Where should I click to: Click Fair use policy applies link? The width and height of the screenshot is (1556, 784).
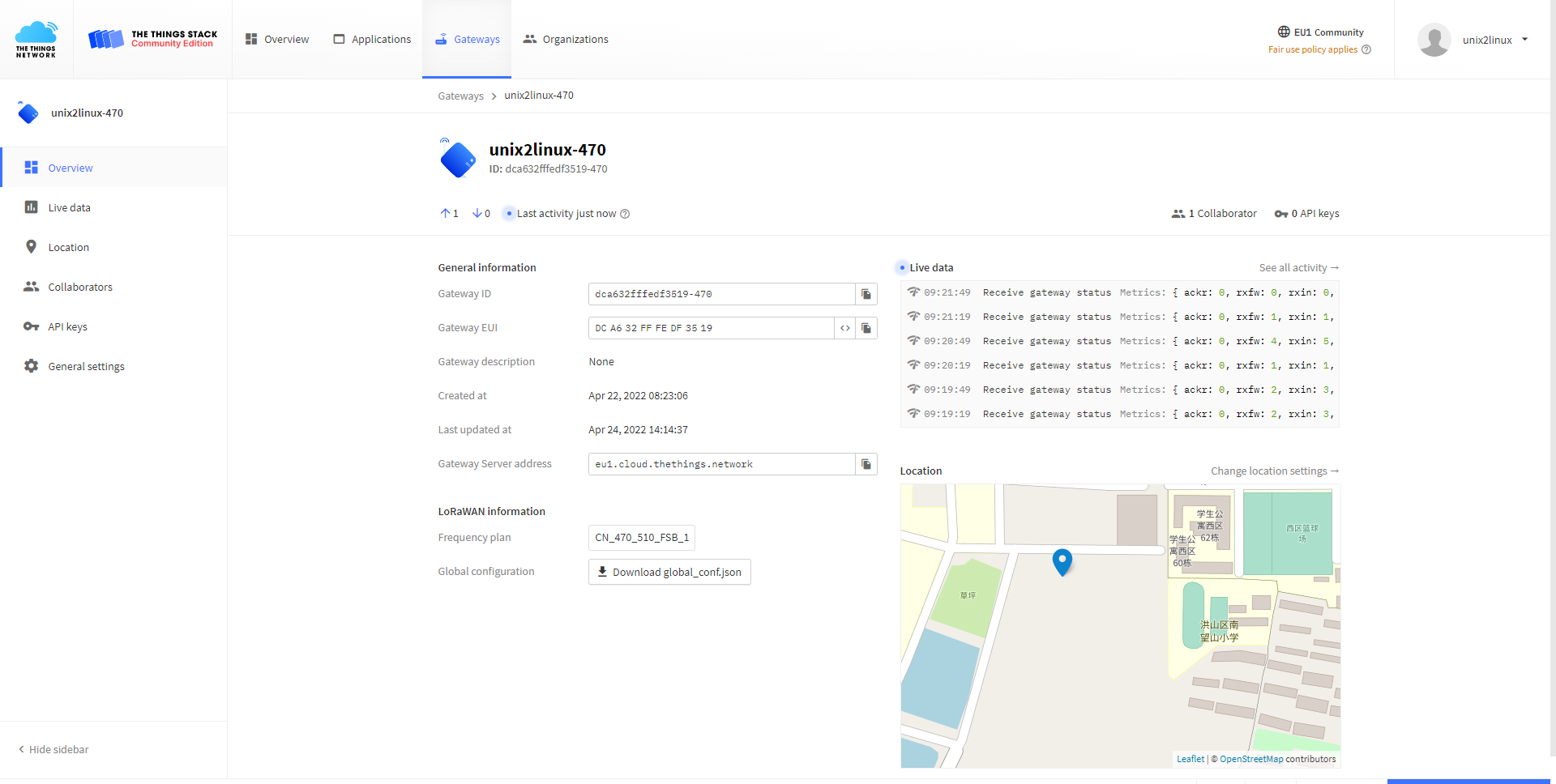[x=1312, y=49]
